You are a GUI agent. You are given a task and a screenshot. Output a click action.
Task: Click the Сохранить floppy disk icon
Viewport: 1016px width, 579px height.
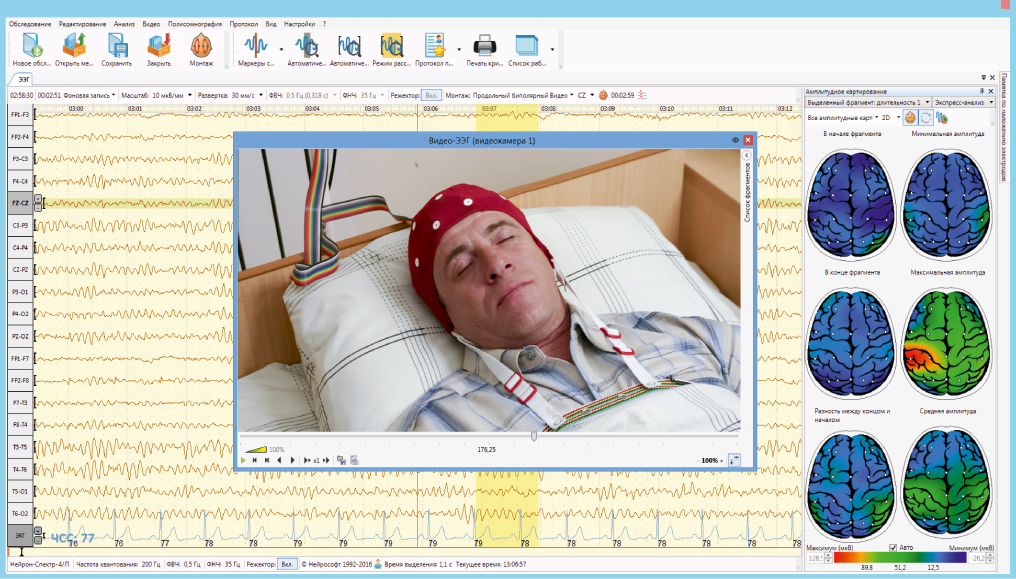pyautogui.click(x=117, y=46)
